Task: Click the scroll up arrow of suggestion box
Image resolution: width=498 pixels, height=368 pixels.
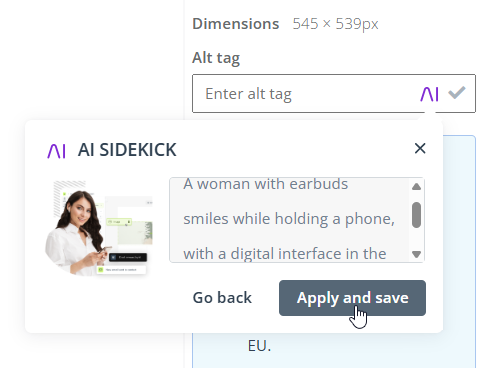Action: point(416,186)
